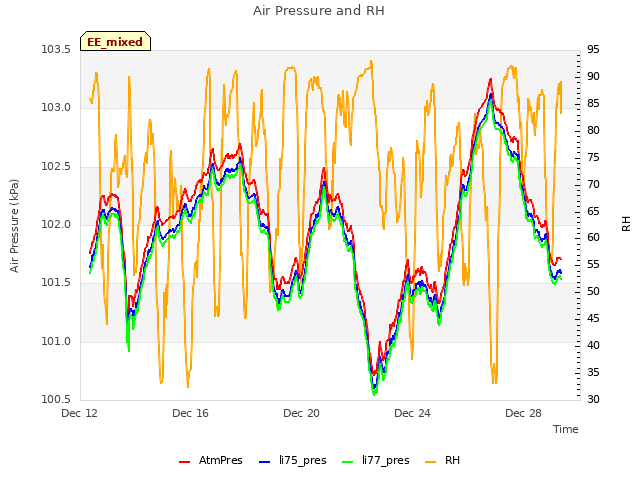Click the 50 RH tick label
Screen dimensions: 640x480
[x=593, y=291]
